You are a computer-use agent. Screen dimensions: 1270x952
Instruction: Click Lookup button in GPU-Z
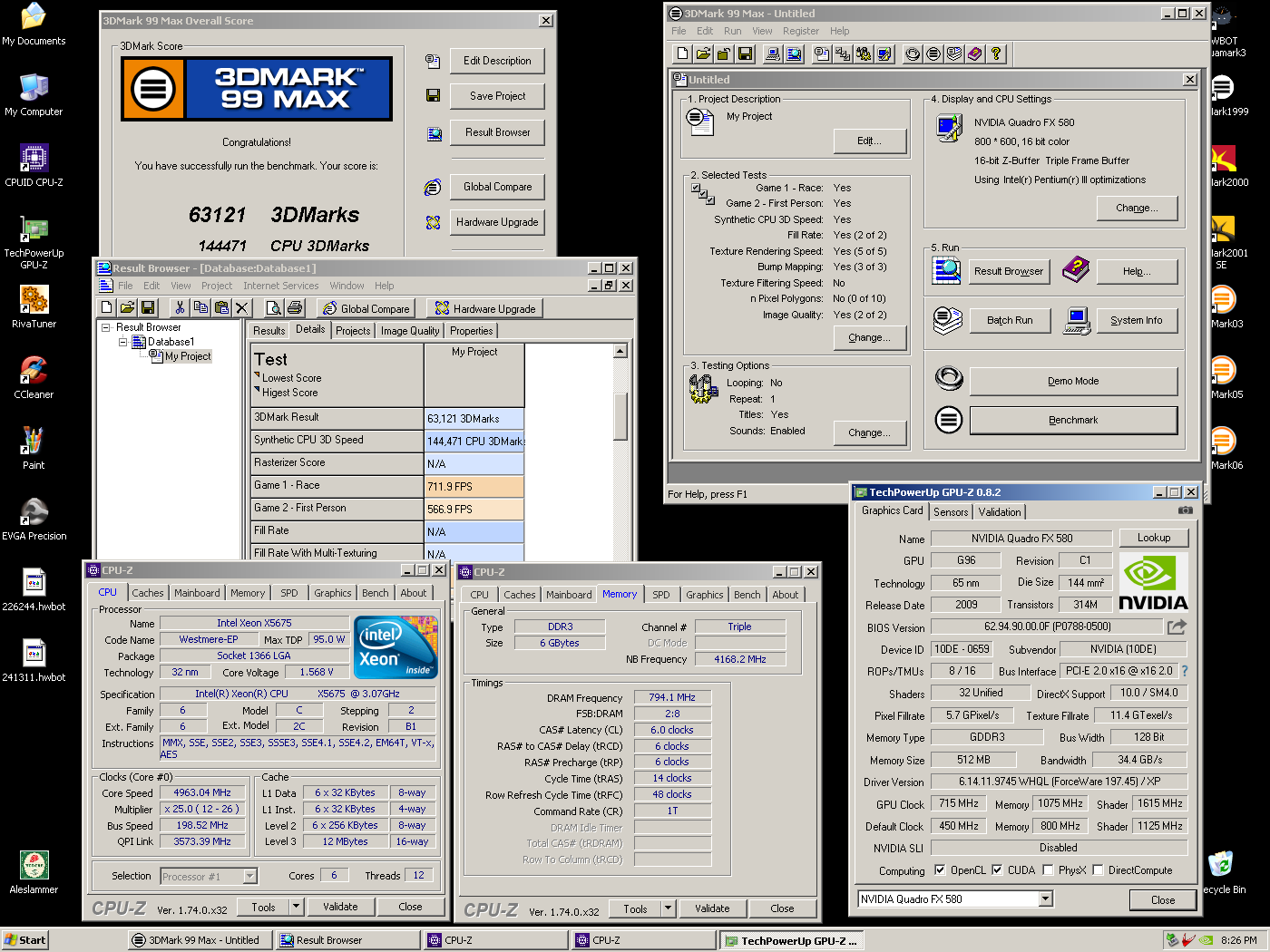pos(1154,538)
